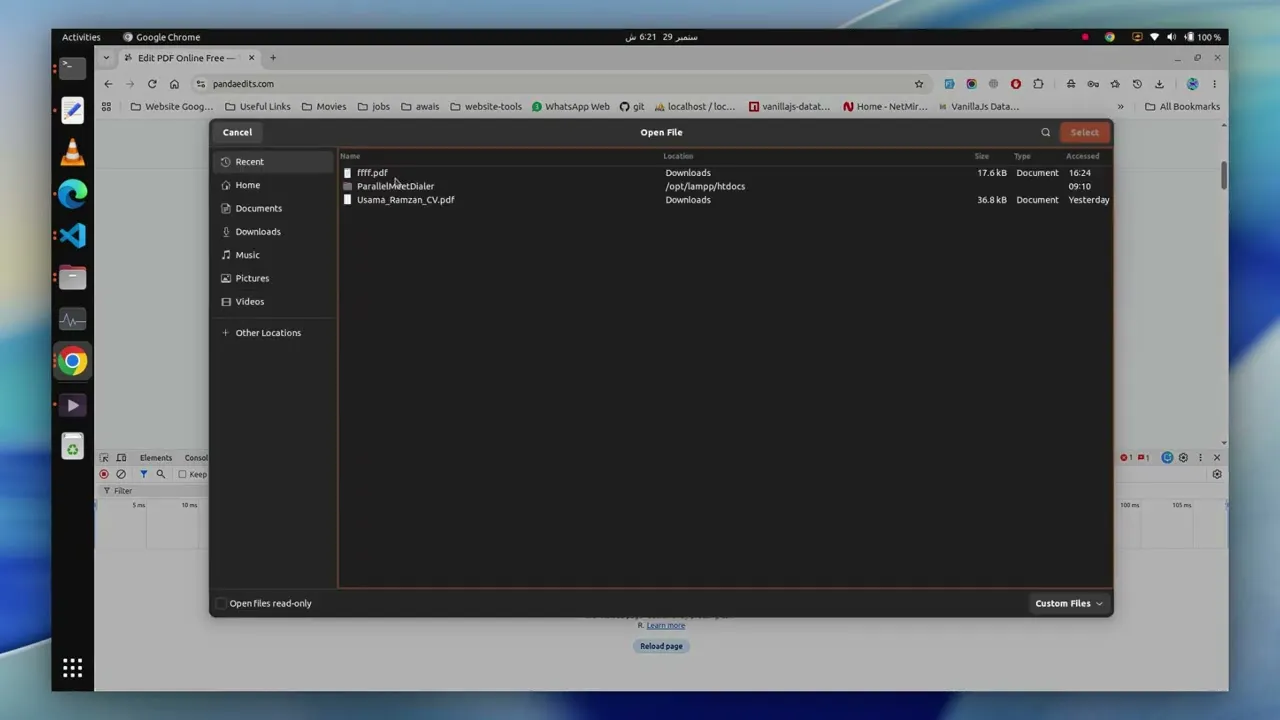Sort files by Size column header
The height and width of the screenshot is (720, 1280).
[x=982, y=156]
